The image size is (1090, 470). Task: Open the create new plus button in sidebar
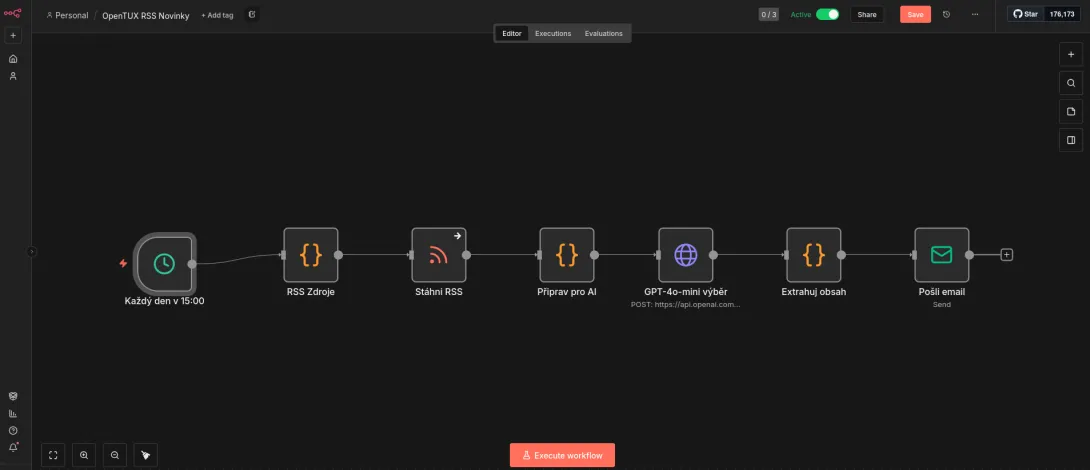pyautogui.click(x=13, y=35)
